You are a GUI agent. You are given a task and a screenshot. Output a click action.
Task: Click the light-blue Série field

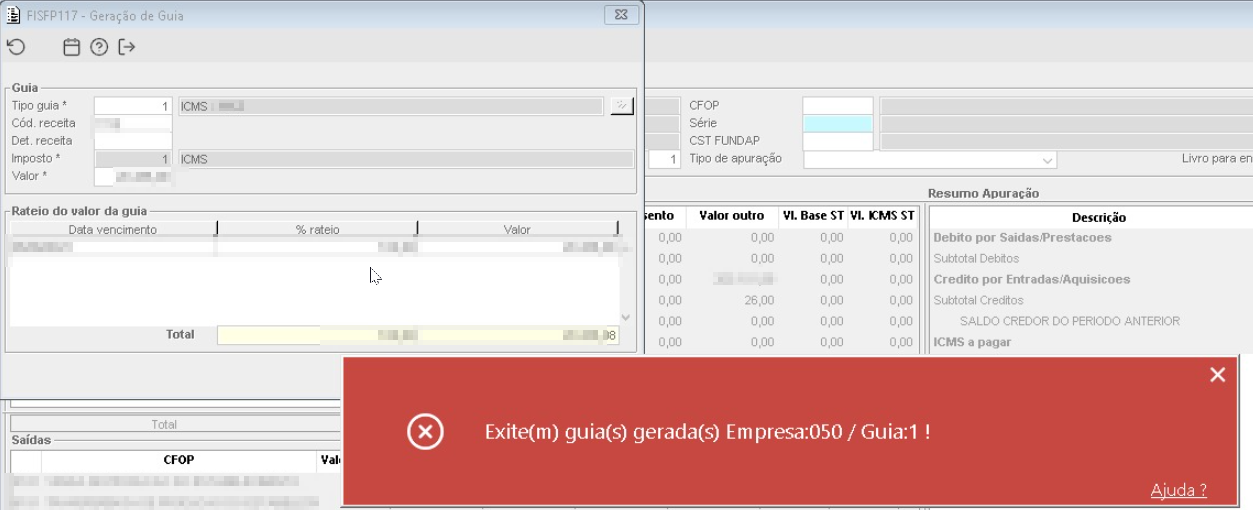(838, 124)
